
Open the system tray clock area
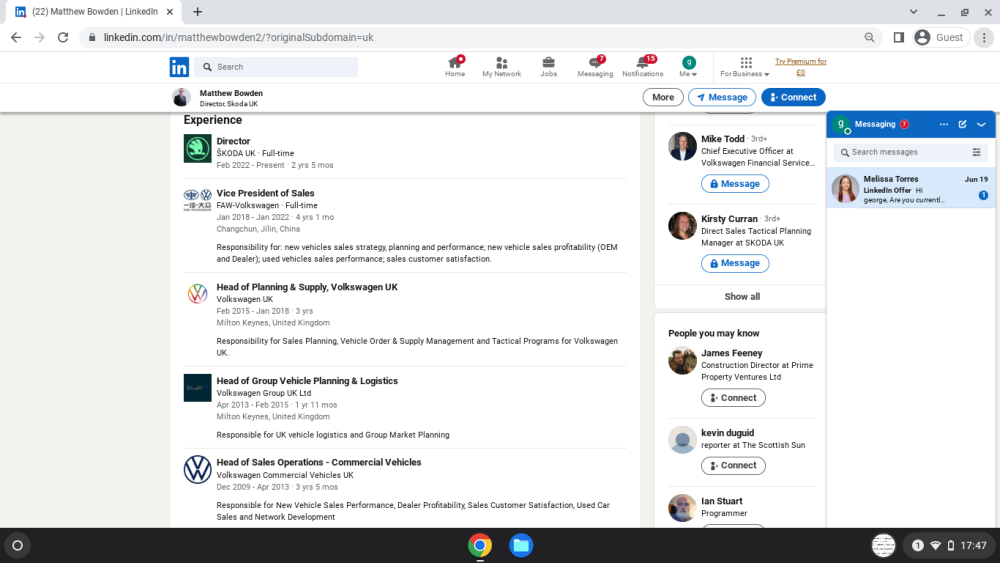(950, 546)
